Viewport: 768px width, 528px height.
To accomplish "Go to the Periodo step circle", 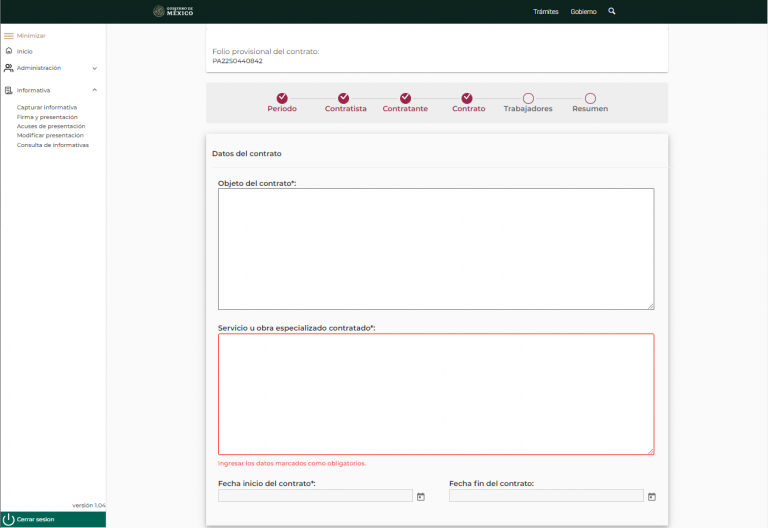I will click(282, 98).
